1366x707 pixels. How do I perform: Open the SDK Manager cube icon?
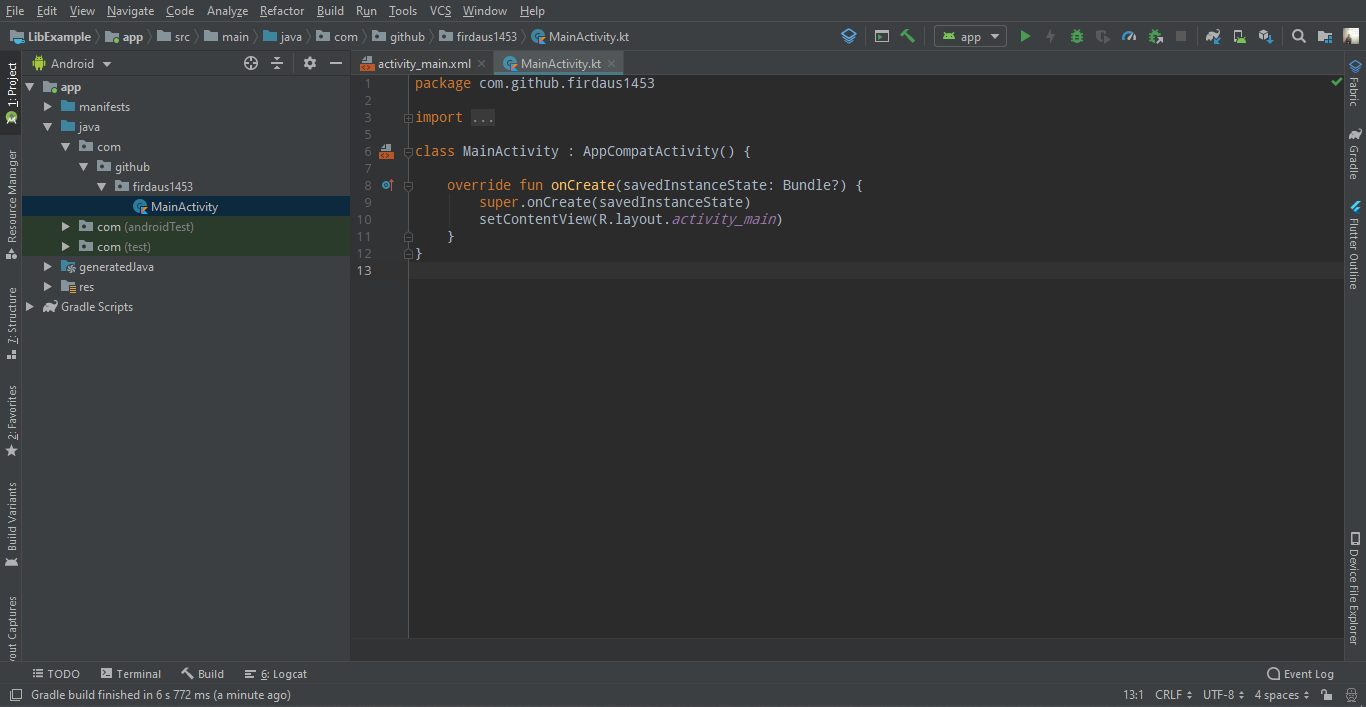(x=1265, y=36)
